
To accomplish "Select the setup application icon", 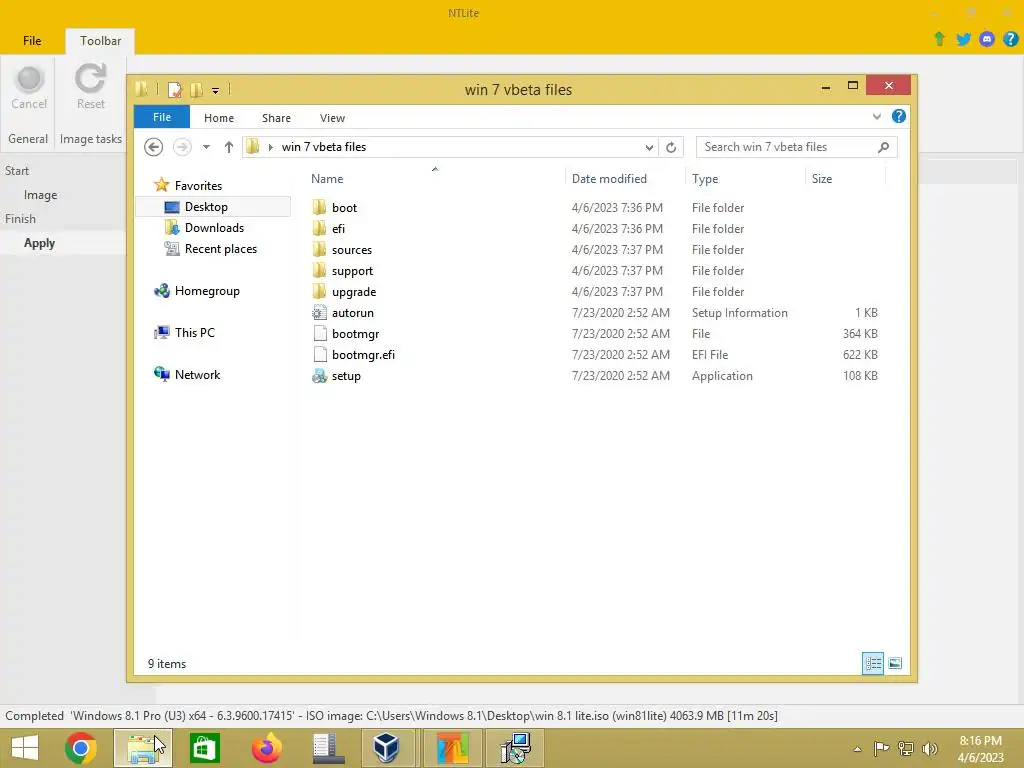I will coord(319,376).
